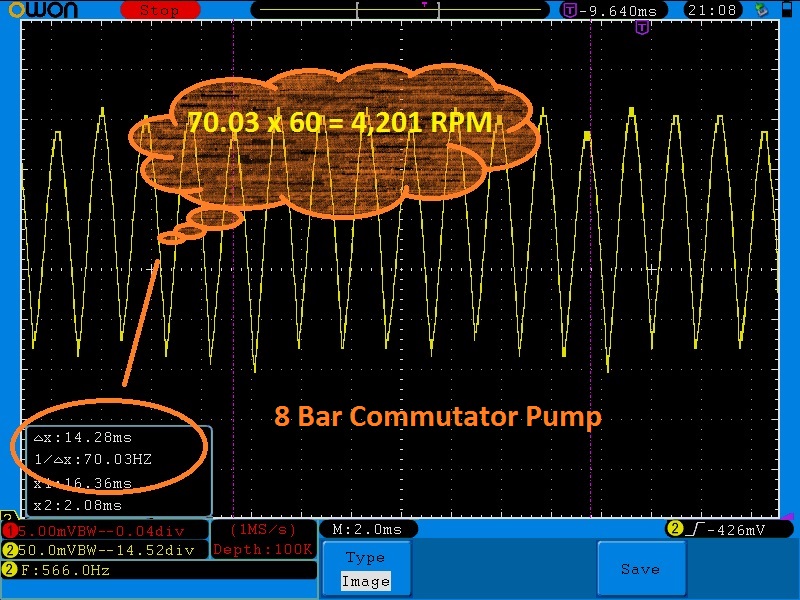Click the red Stop status indicator
Screen dimensions: 800x600
point(159,10)
